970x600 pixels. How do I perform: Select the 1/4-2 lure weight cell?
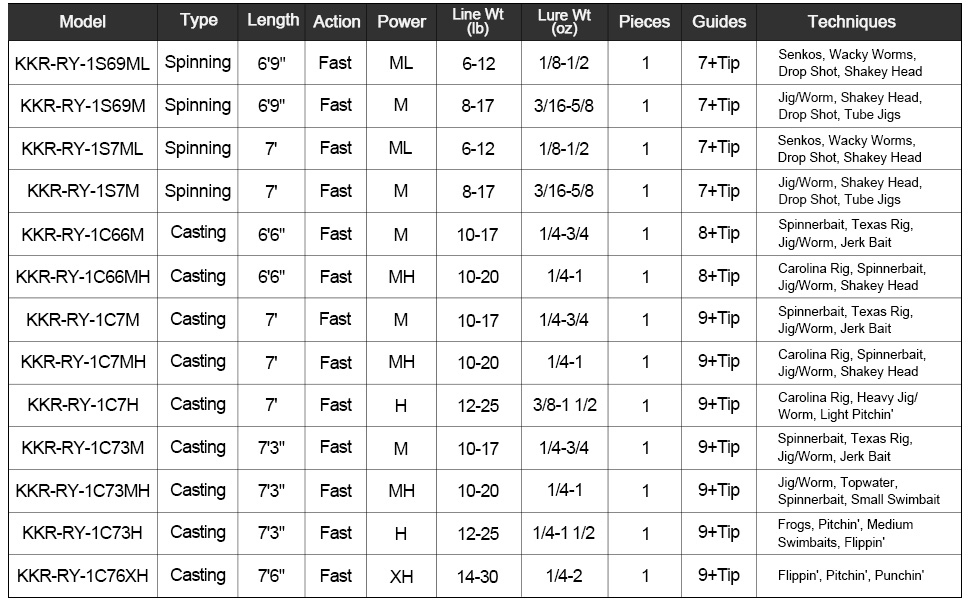click(x=564, y=576)
